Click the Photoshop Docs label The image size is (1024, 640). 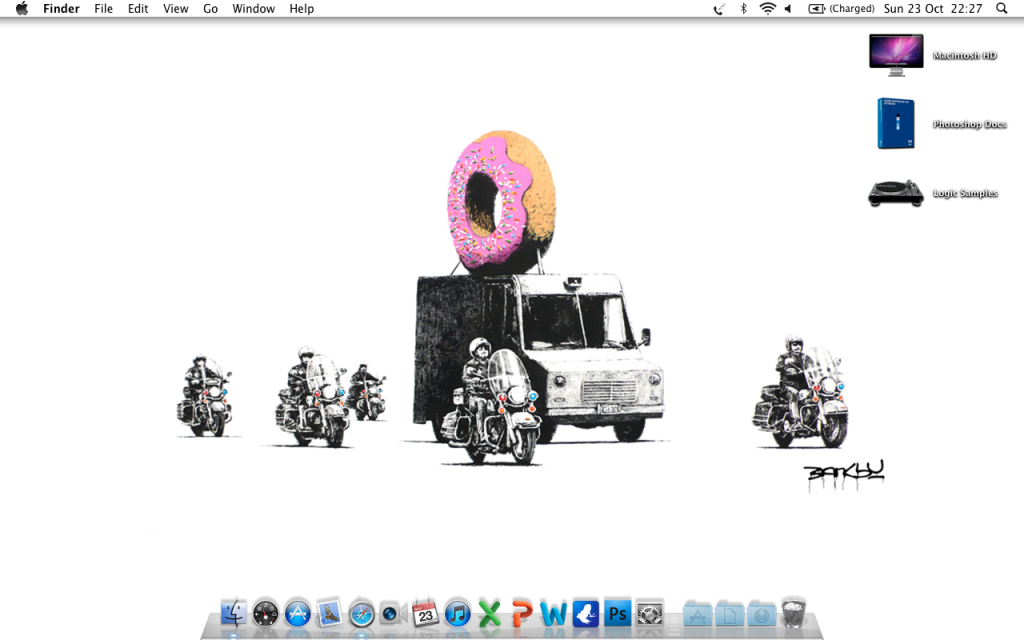(969, 124)
